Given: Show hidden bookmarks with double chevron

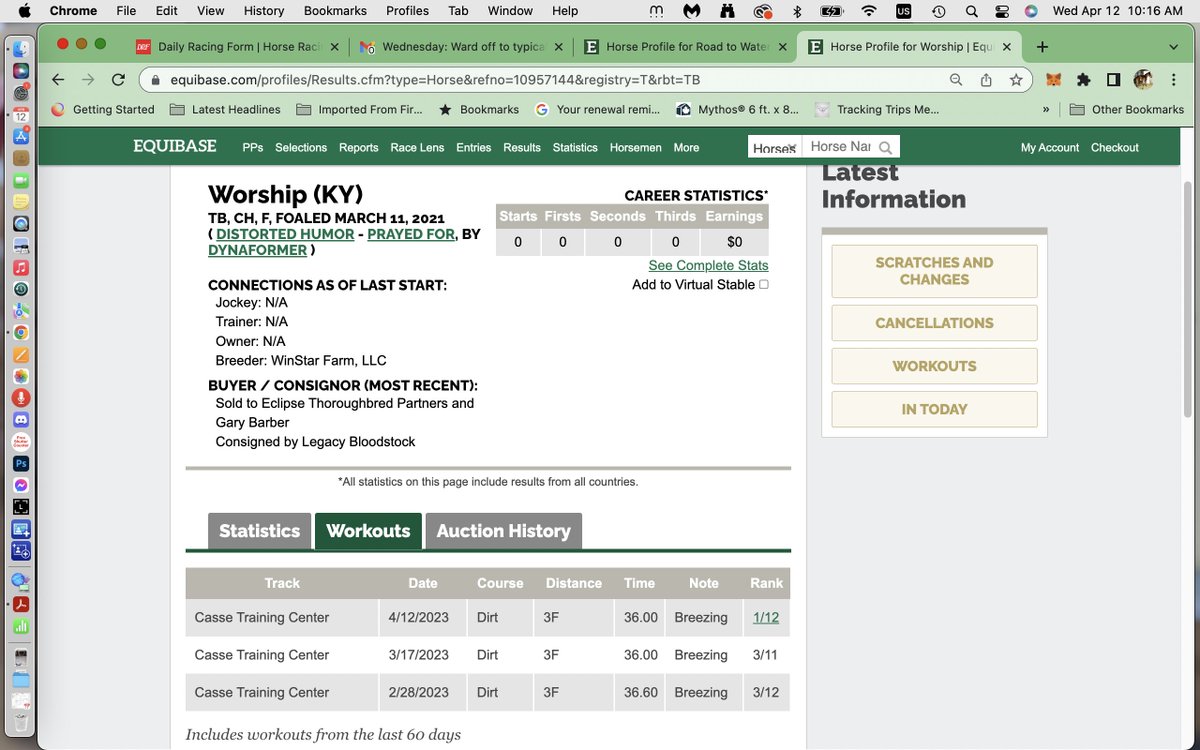Looking at the screenshot, I should point(1046,109).
